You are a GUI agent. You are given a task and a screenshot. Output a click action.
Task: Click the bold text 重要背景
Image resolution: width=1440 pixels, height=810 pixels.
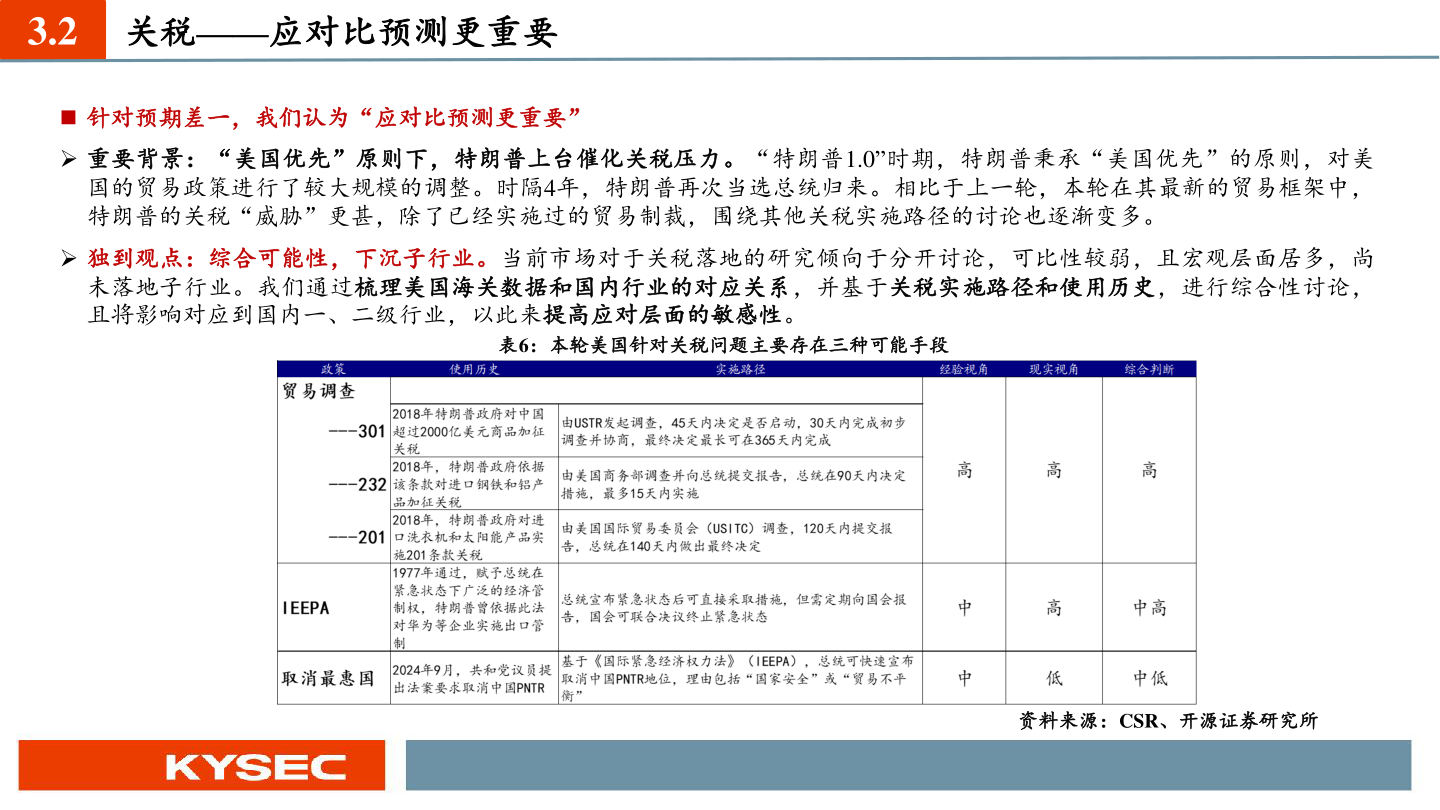[135, 158]
